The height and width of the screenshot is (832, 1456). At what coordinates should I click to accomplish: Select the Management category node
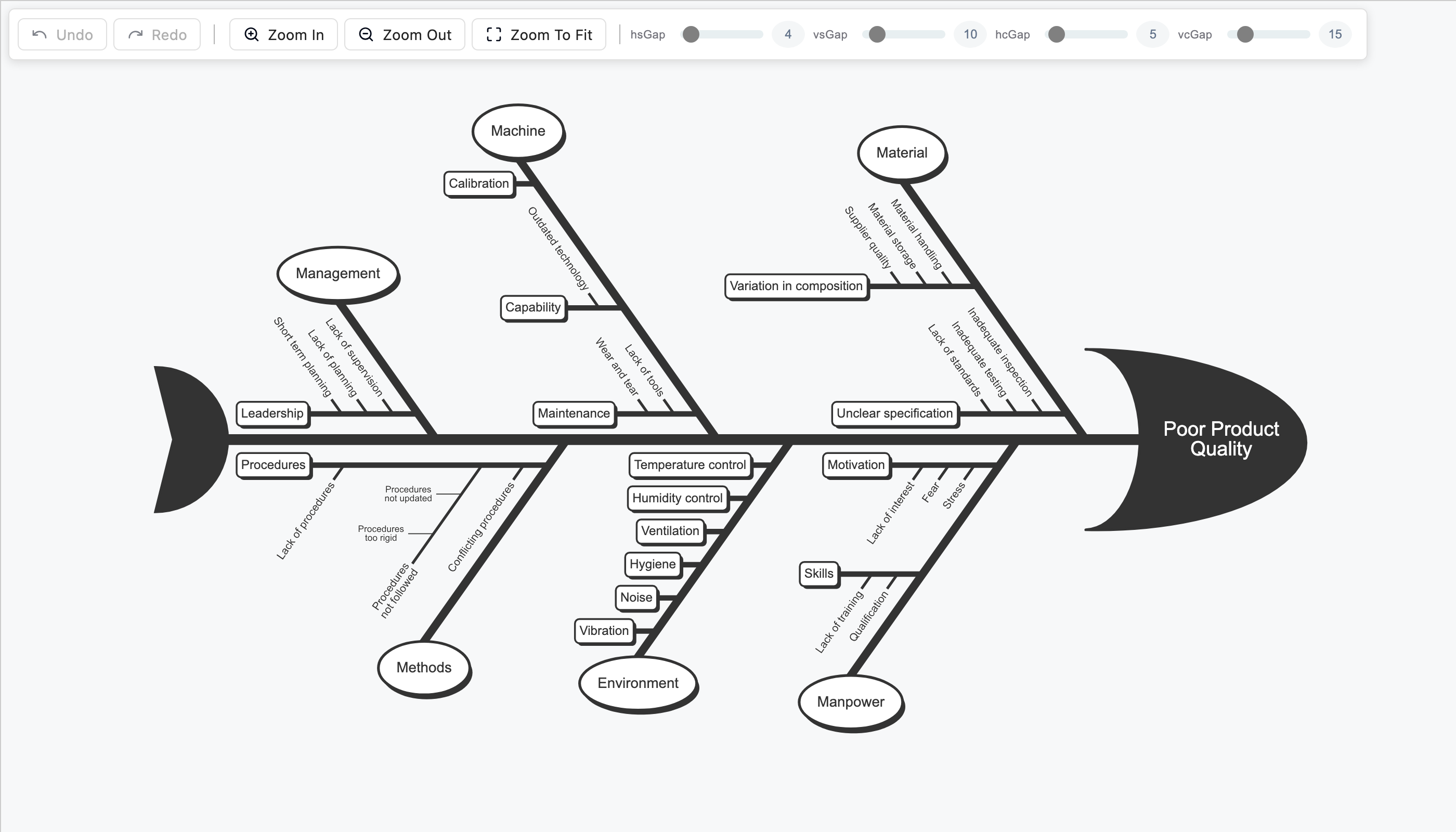[x=337, y=273]
